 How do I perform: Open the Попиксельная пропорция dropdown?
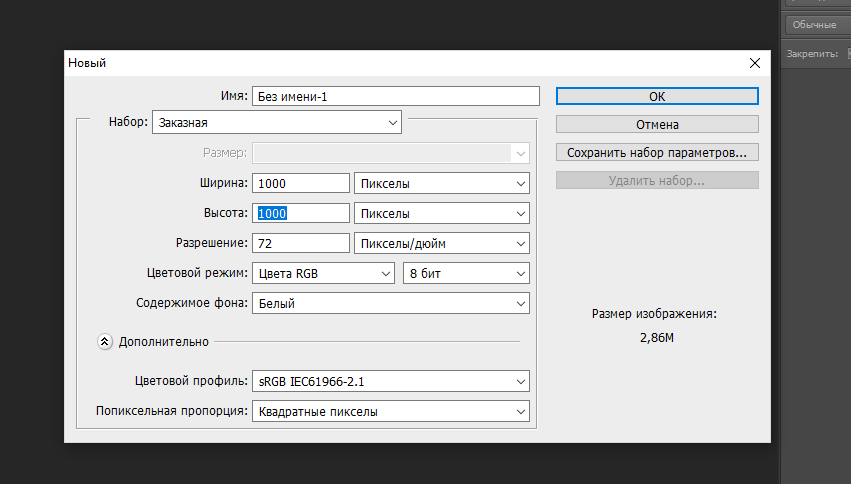coord(391,411)
